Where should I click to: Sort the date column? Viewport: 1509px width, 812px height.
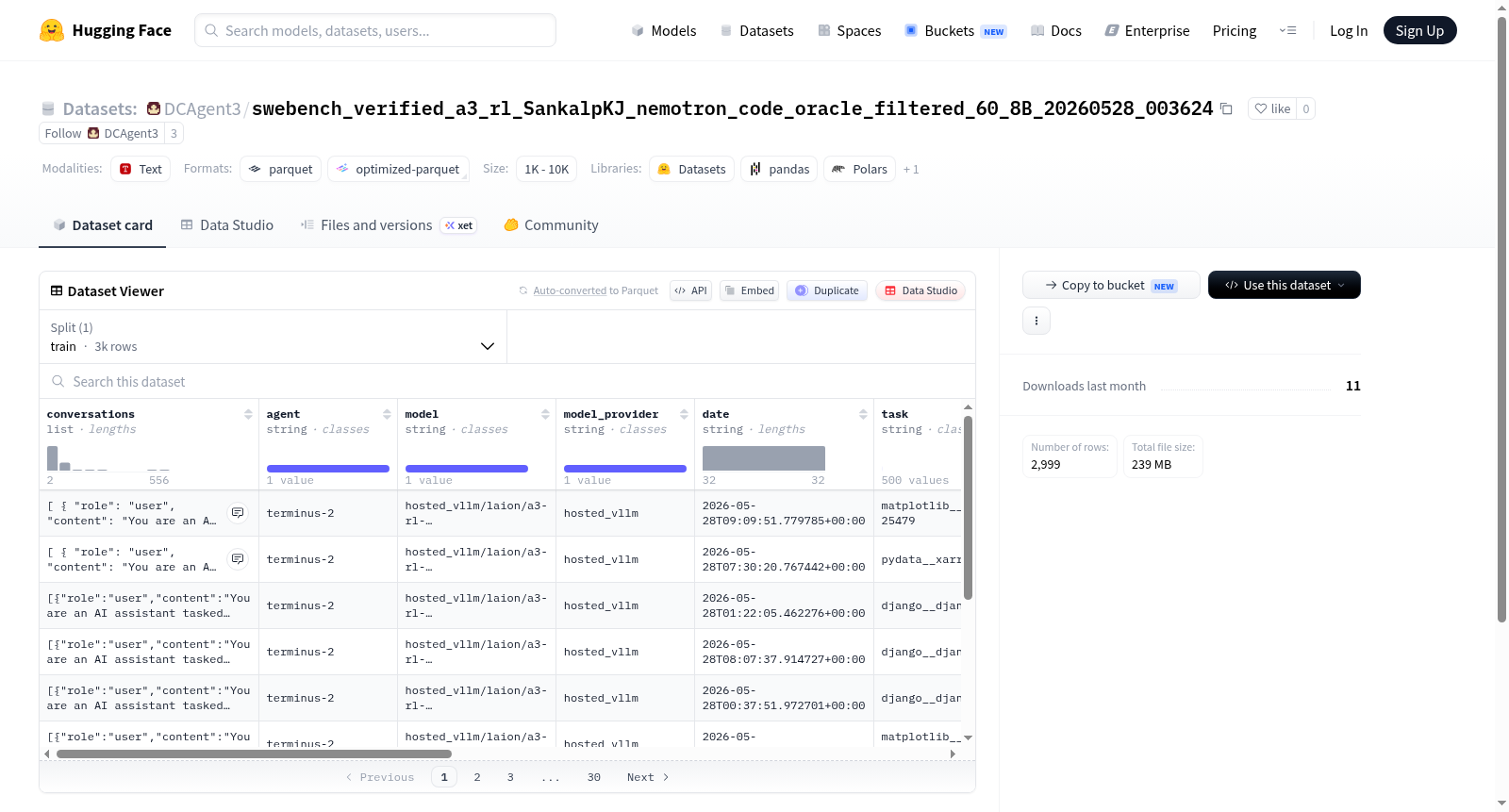(863, 414)
